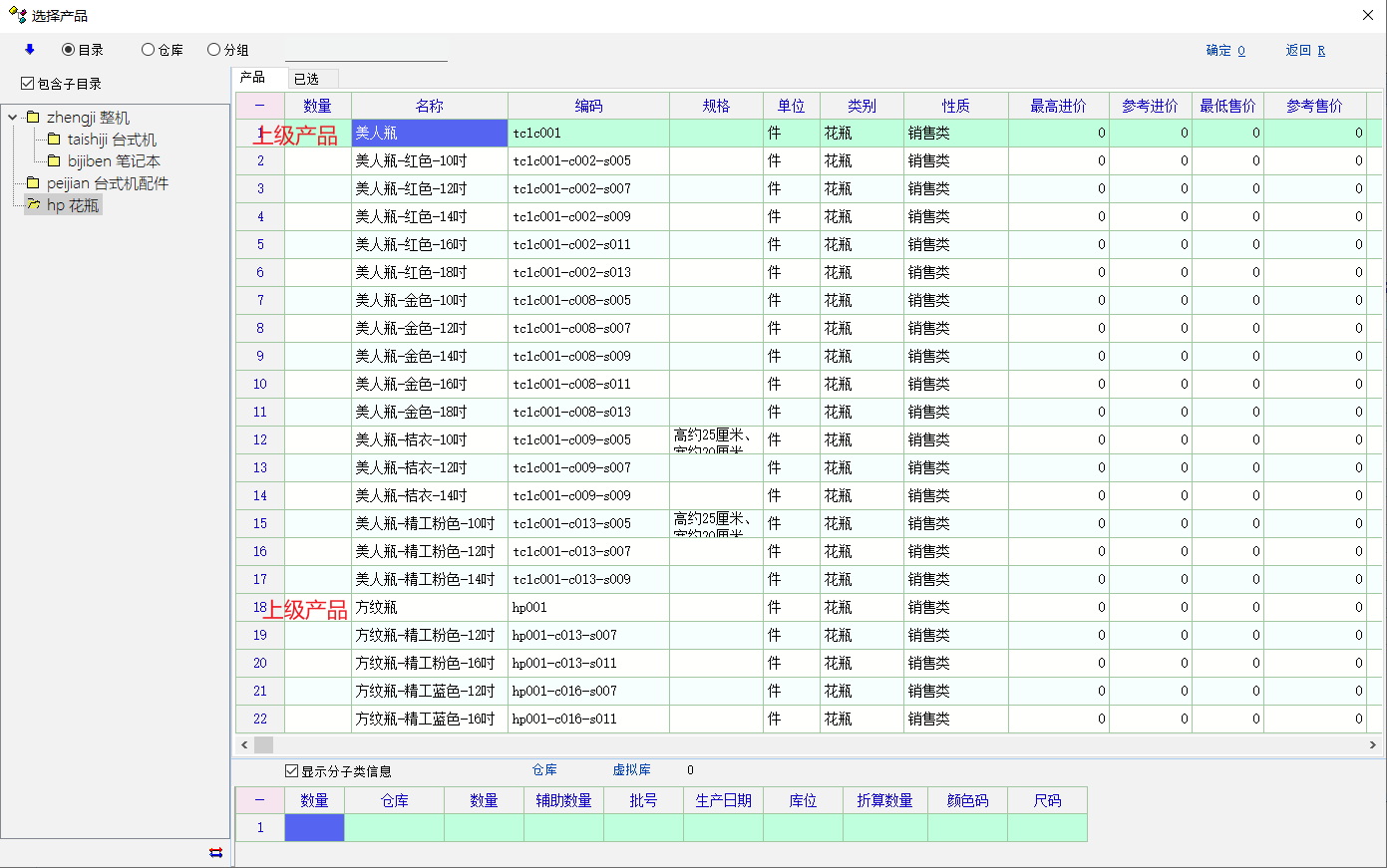Click the red-blue swap arrows icon
Viewport: 1387px width, 868px height.
coord(215,852)
